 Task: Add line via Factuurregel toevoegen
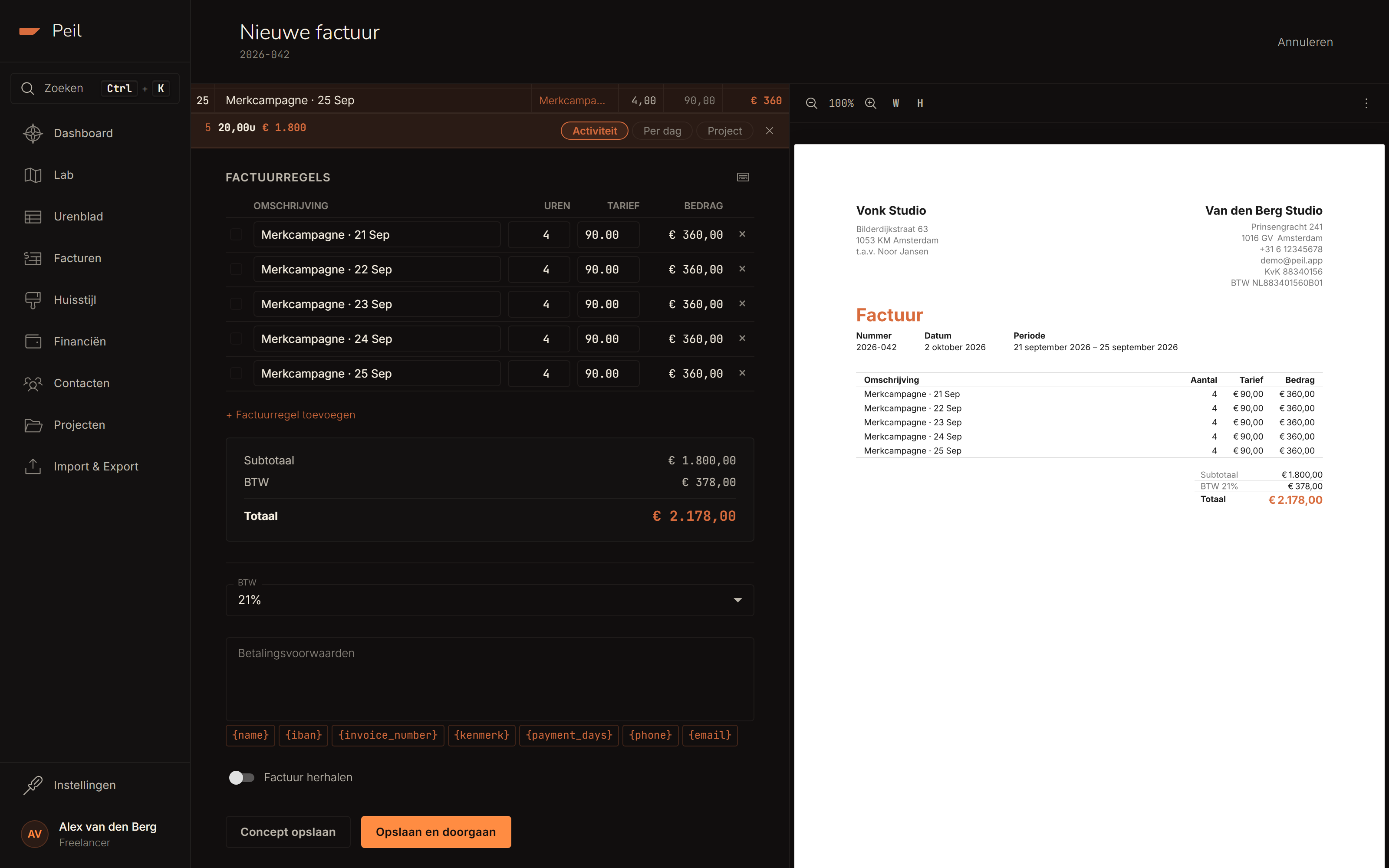(x=290, y=414)
